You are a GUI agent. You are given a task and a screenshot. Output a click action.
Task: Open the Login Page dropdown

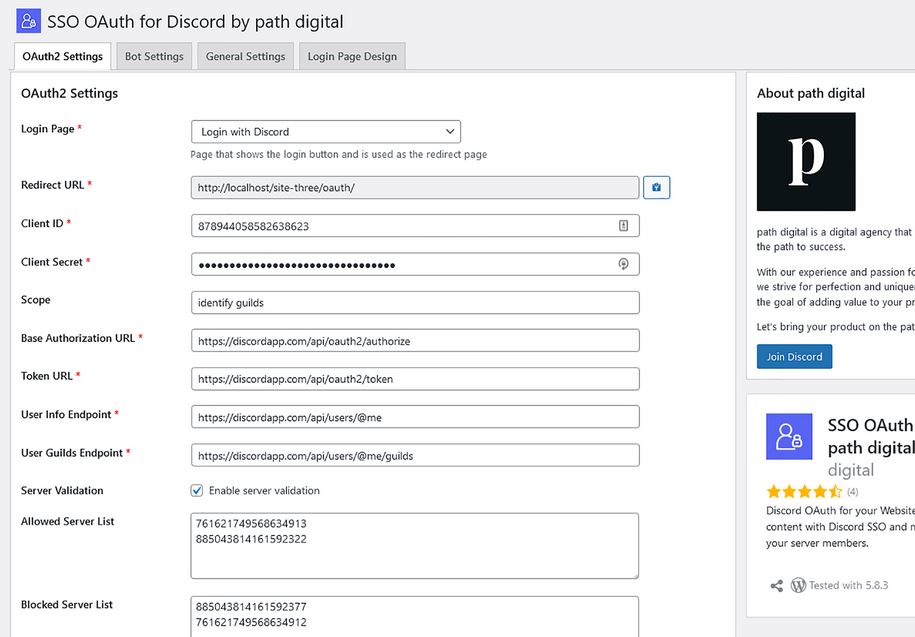pos(326,132)
